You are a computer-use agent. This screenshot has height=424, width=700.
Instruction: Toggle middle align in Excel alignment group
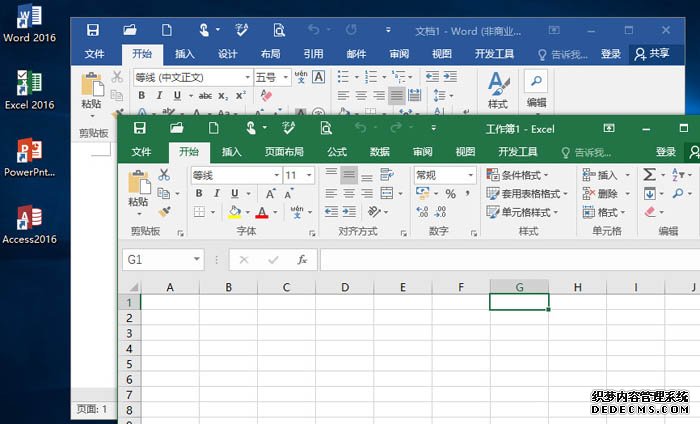click(x=349, y=175)
